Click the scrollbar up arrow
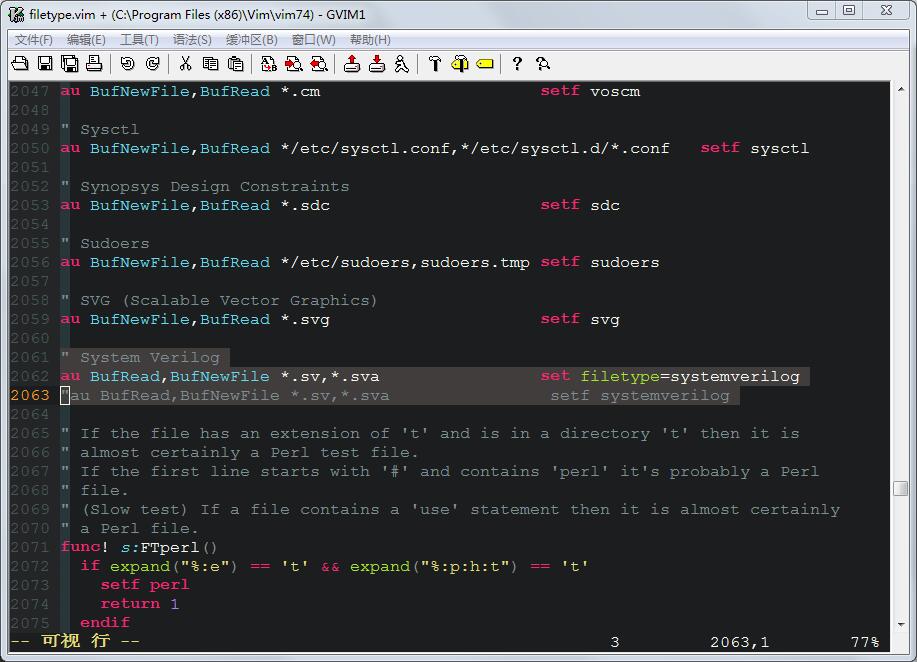This screenshot has width=917, height=662. click(x=901, y=89)
